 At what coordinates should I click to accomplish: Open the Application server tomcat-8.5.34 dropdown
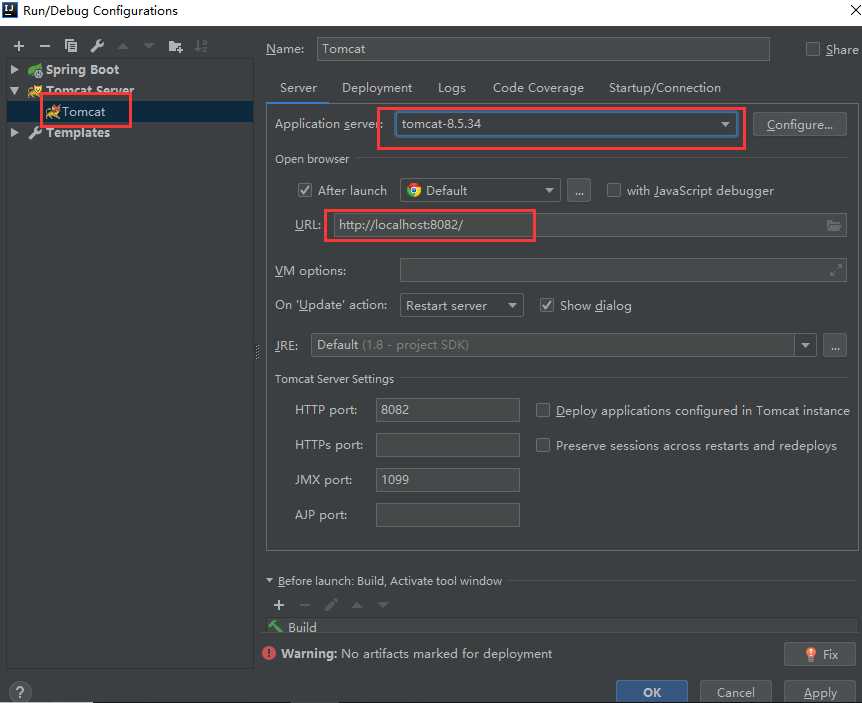(x=566, y=124)
